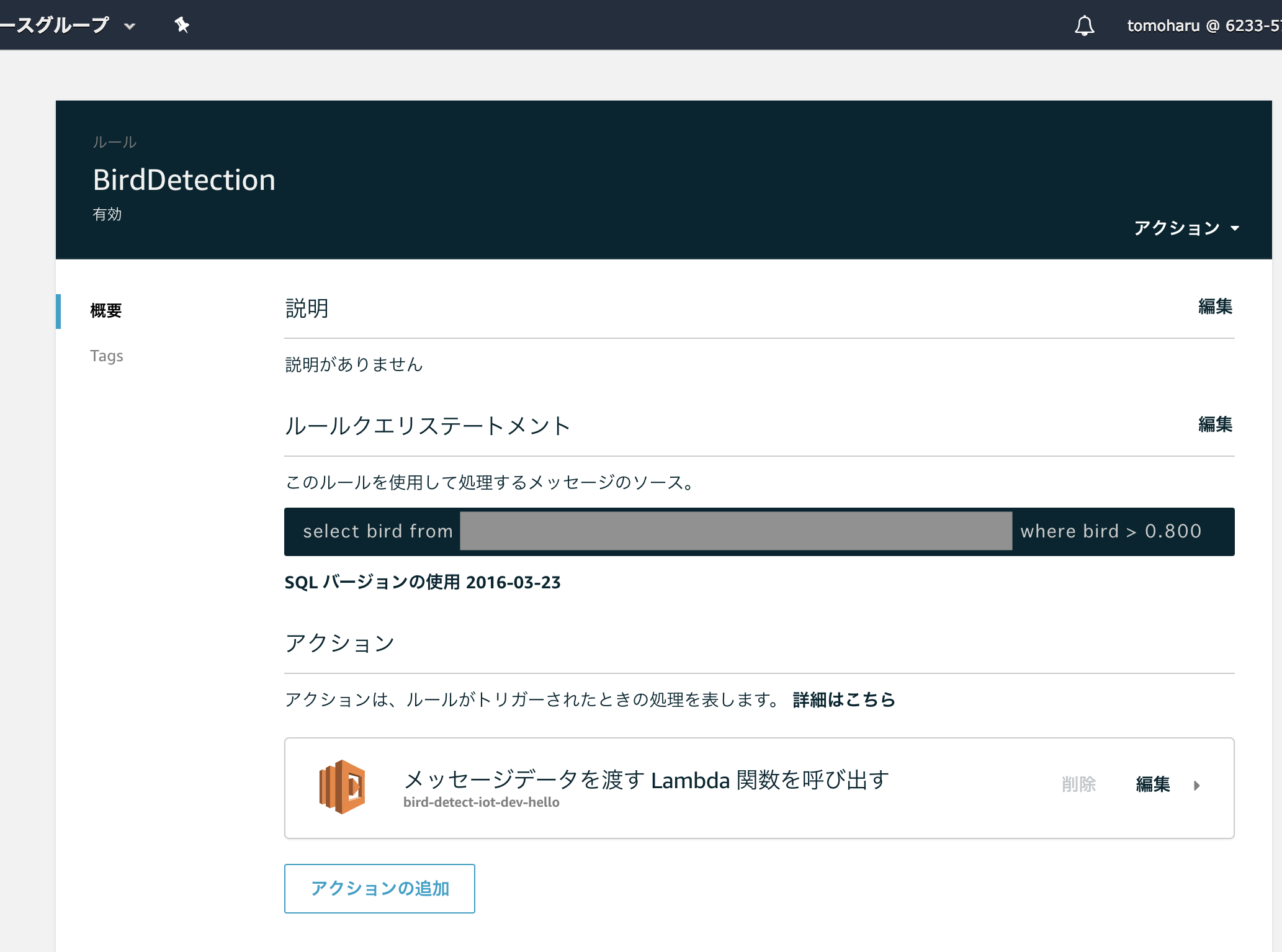
Task: Select the AWS Lambda service icon
Action: [342, 786]
